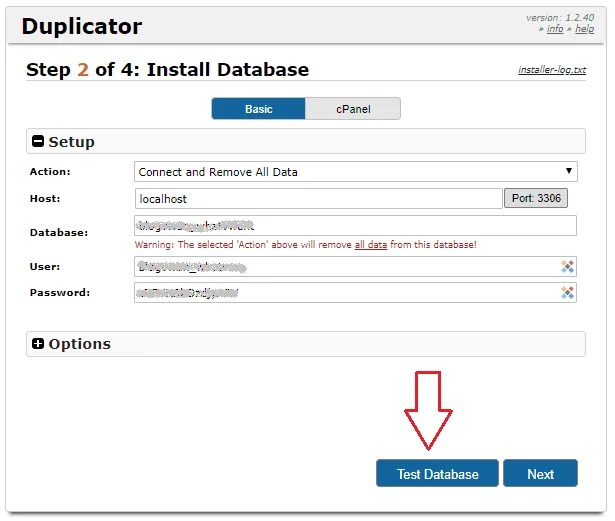Open the info link in header
This screenshot has width=615, height=521.
555,29
